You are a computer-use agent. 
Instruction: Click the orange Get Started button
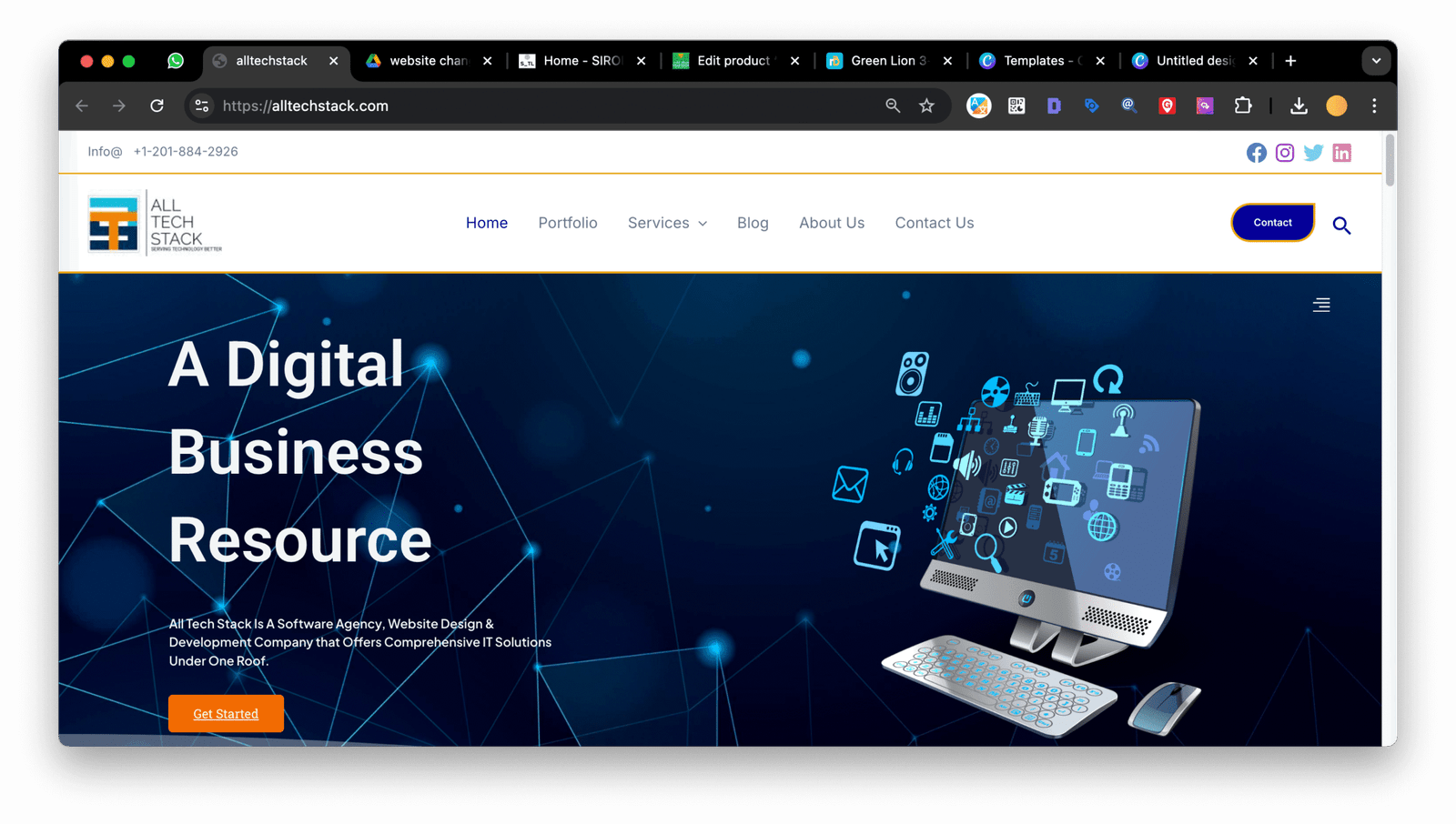(x=226, y=714)
